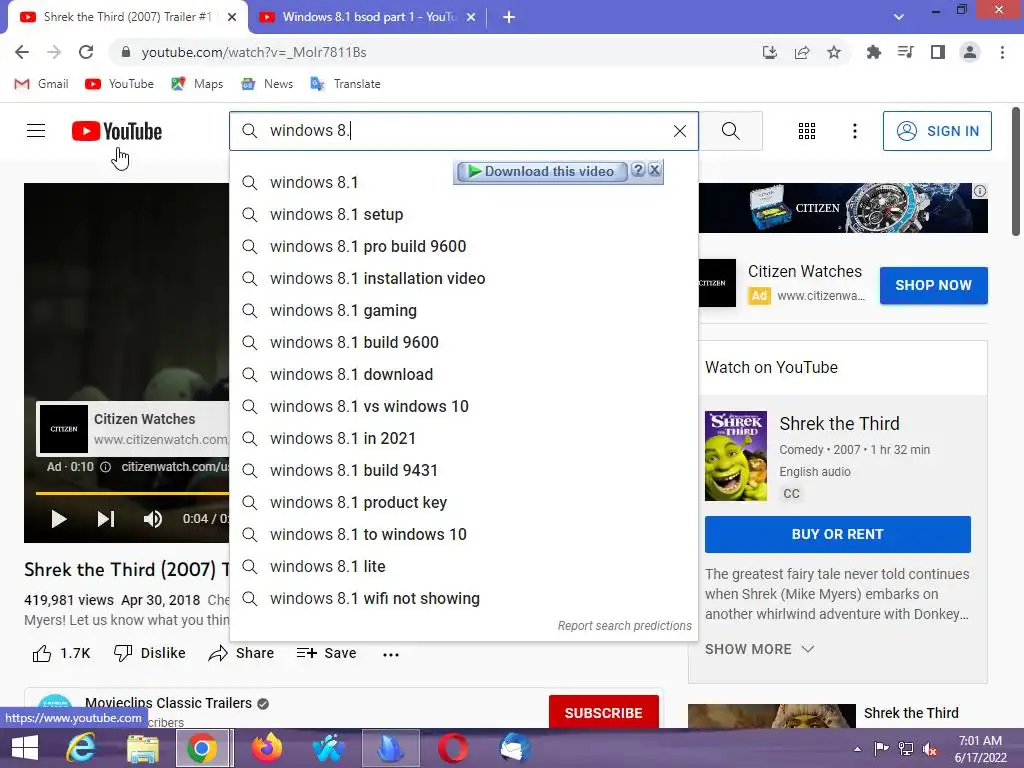The height and width of the screenshot is (768, 1024).
Task: Expand the tab search chevron
Action: point(899,17)
